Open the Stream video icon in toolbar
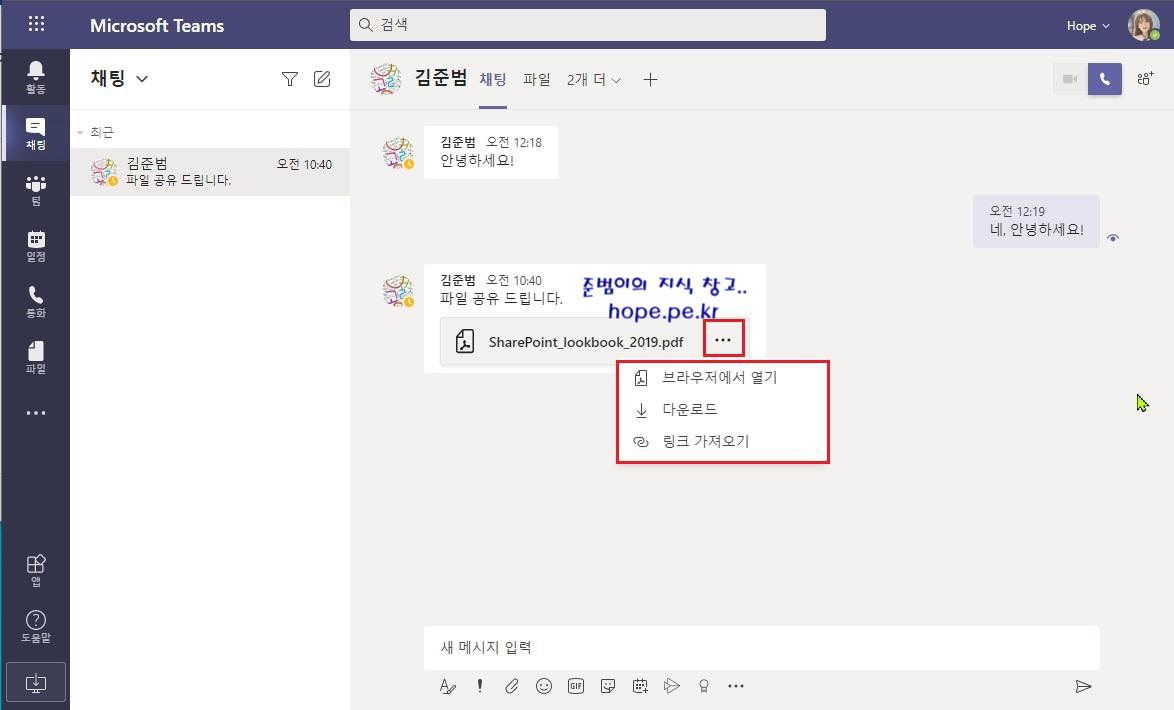Screen dimensions: 1174x710 click(x=672, y=686)
